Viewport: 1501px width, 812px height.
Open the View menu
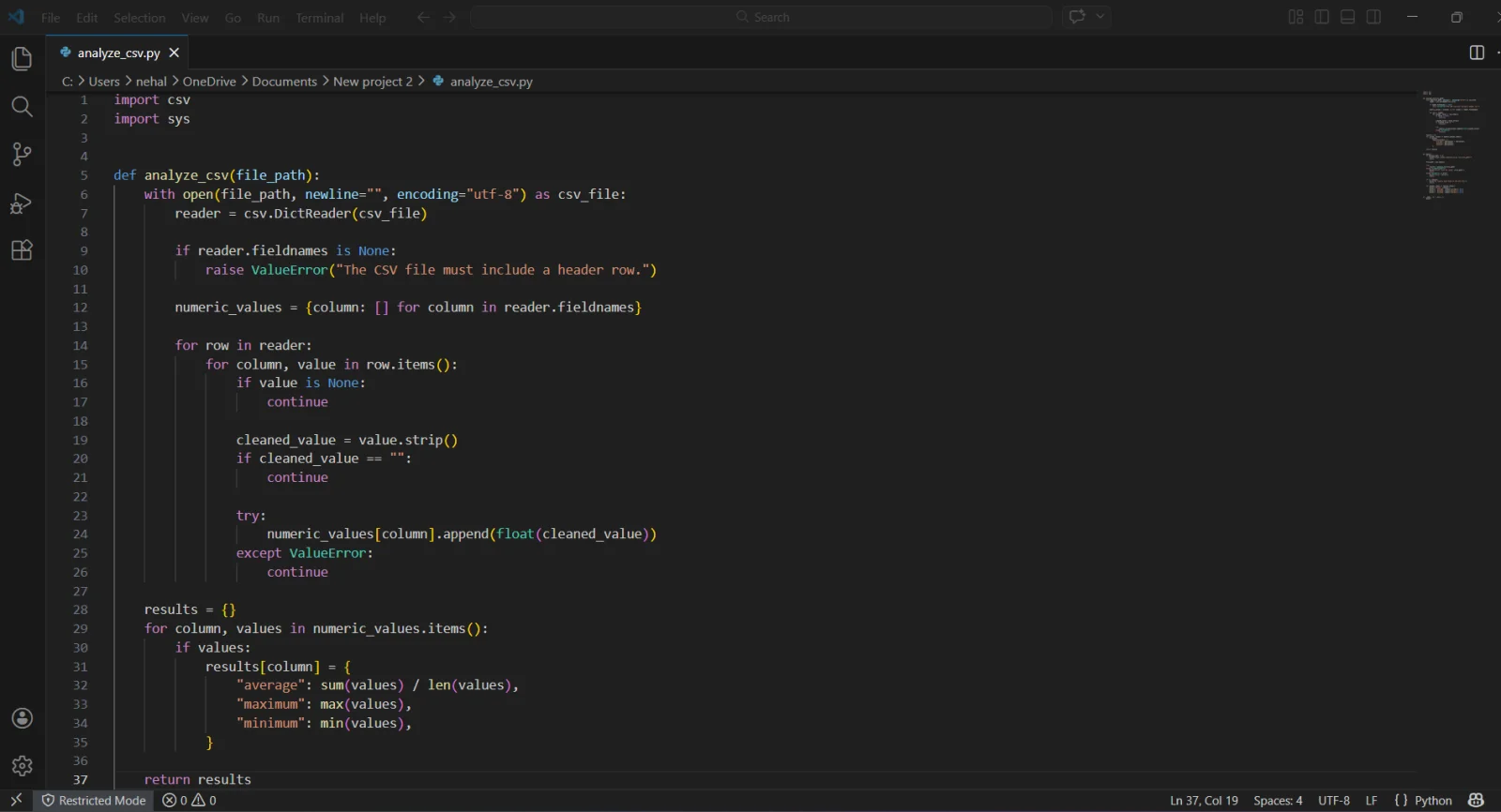[195, 18]
